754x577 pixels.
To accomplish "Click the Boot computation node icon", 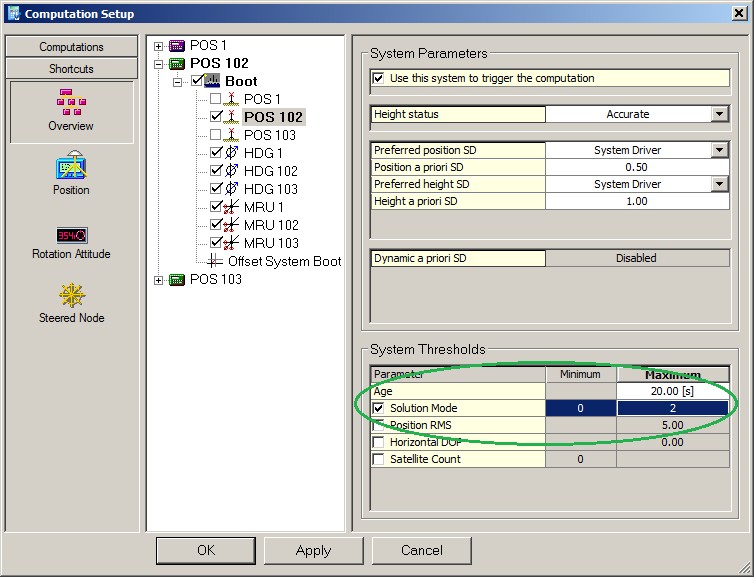I will point(212,81).
